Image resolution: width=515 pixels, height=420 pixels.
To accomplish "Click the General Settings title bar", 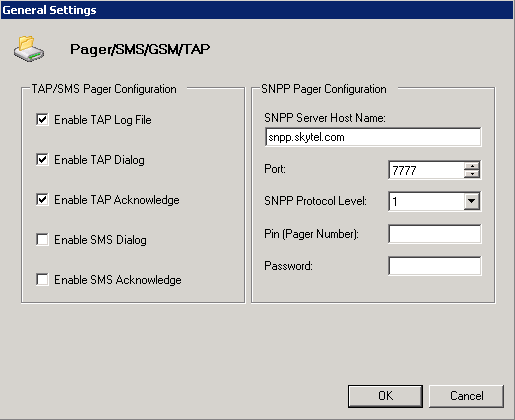I will (257, 10).
